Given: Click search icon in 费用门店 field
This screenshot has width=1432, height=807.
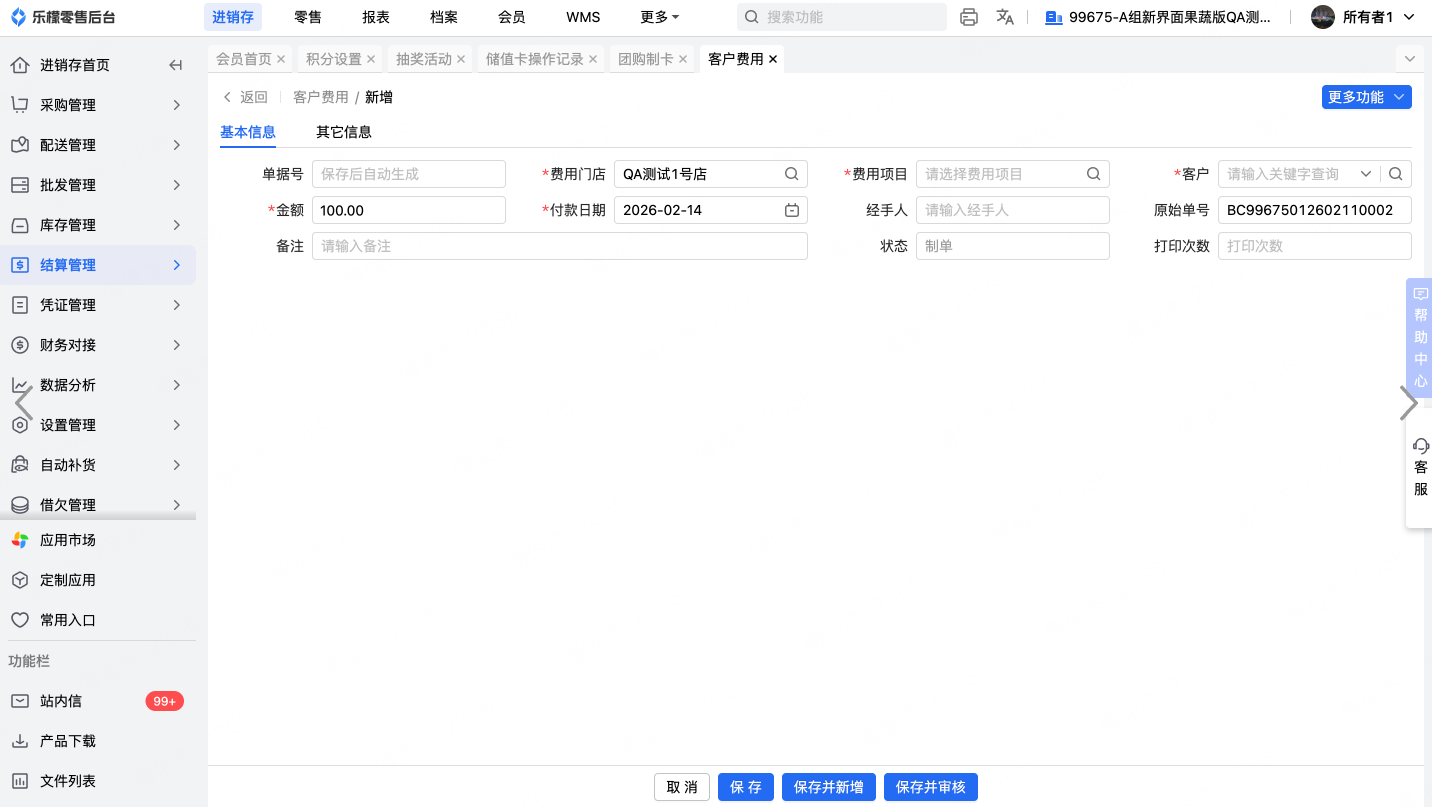Looking at the screenshot, I should (791, 174).
